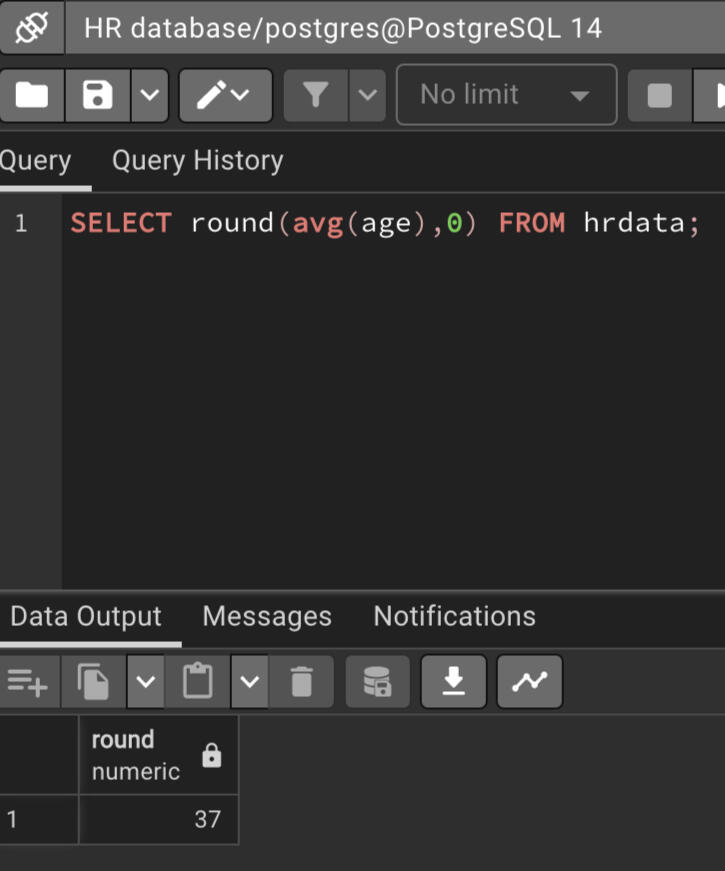This screenshot has height=871, width=725.
Task: Click the database connection status icon
Action: [x=32, y=28]
